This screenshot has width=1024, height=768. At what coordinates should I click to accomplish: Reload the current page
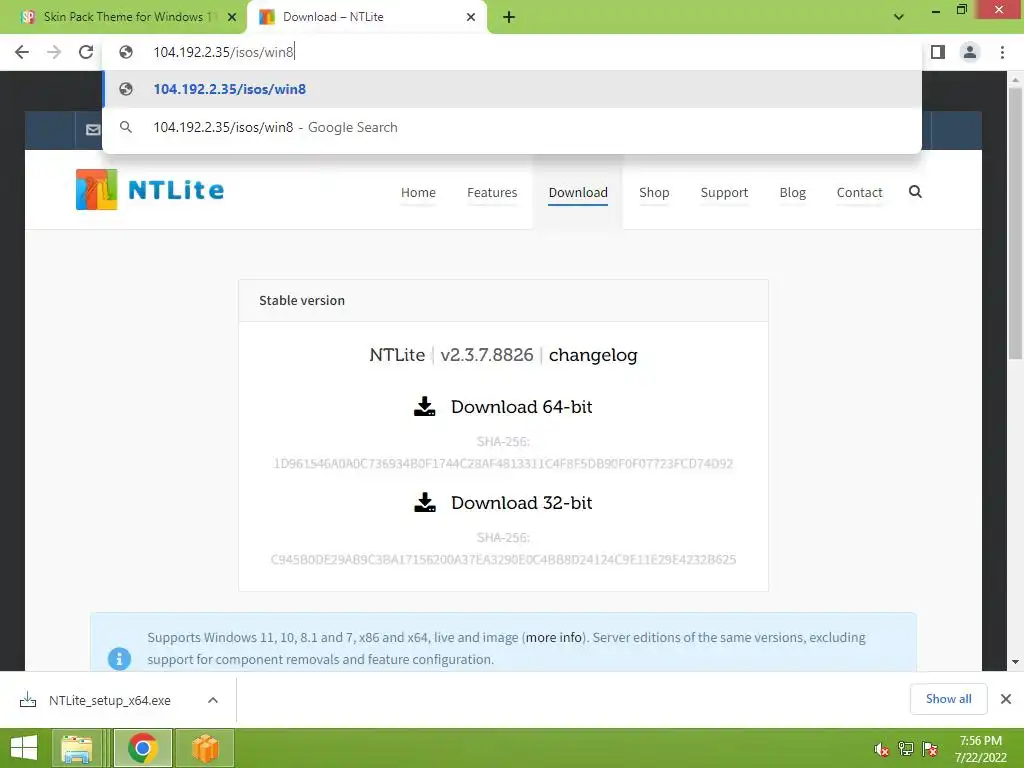[86, 52]
